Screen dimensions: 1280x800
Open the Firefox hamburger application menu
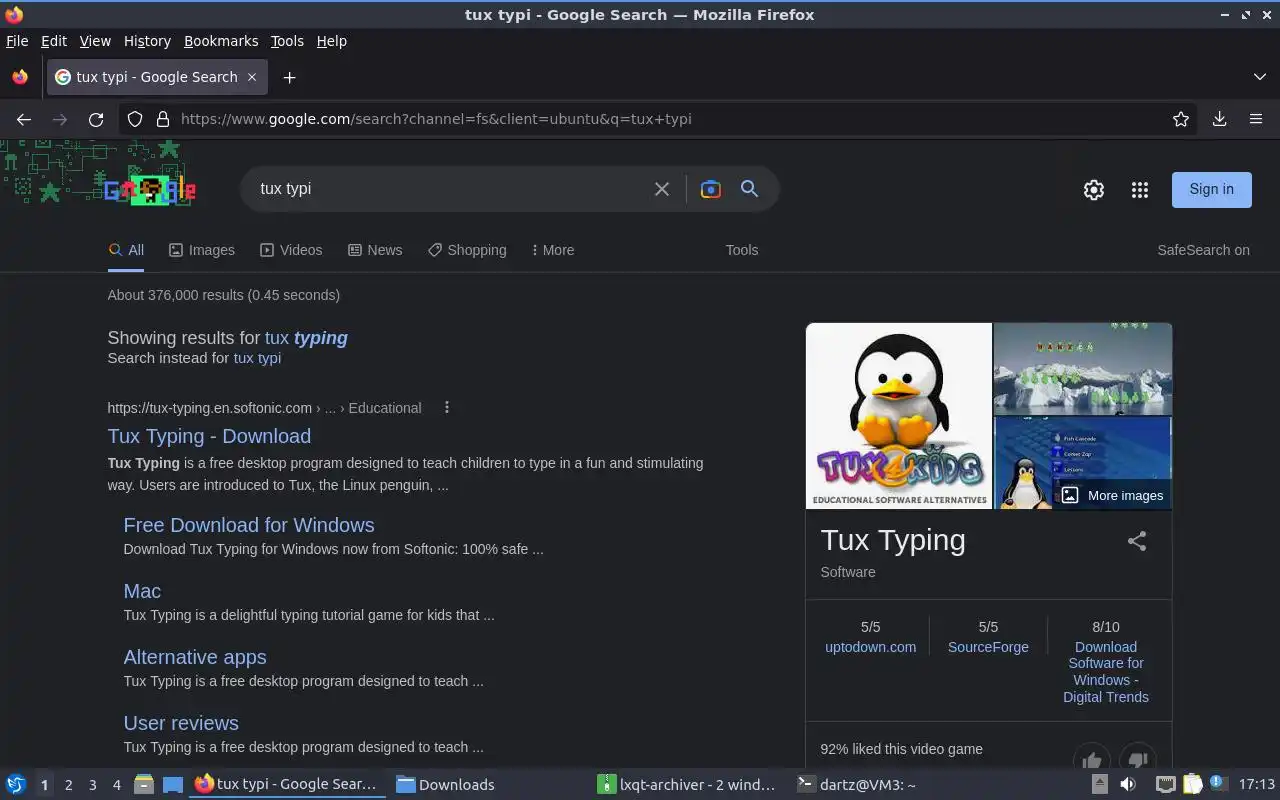(x=1256, y=119)
